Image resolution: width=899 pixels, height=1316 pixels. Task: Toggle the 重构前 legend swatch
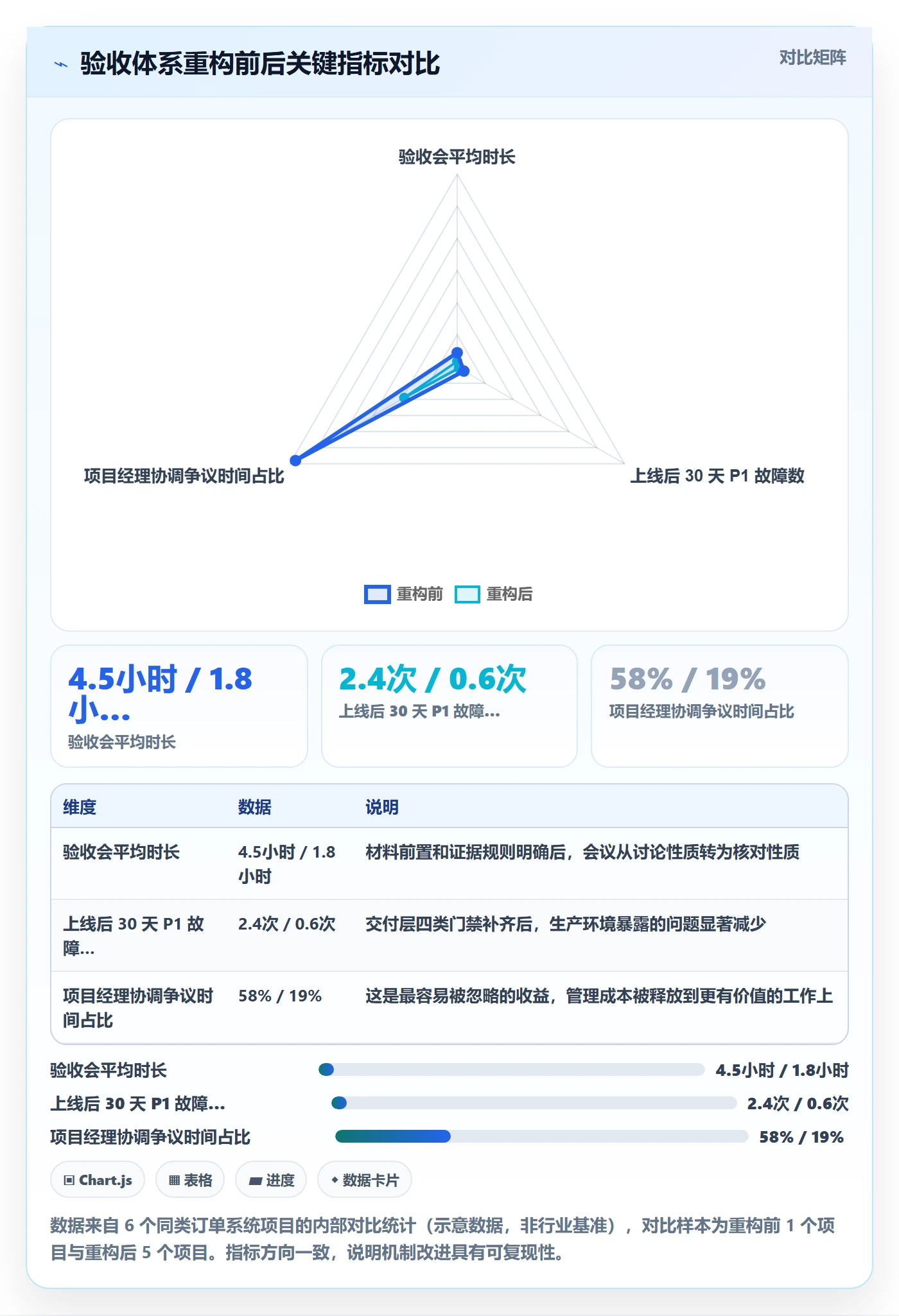(377, 594)
